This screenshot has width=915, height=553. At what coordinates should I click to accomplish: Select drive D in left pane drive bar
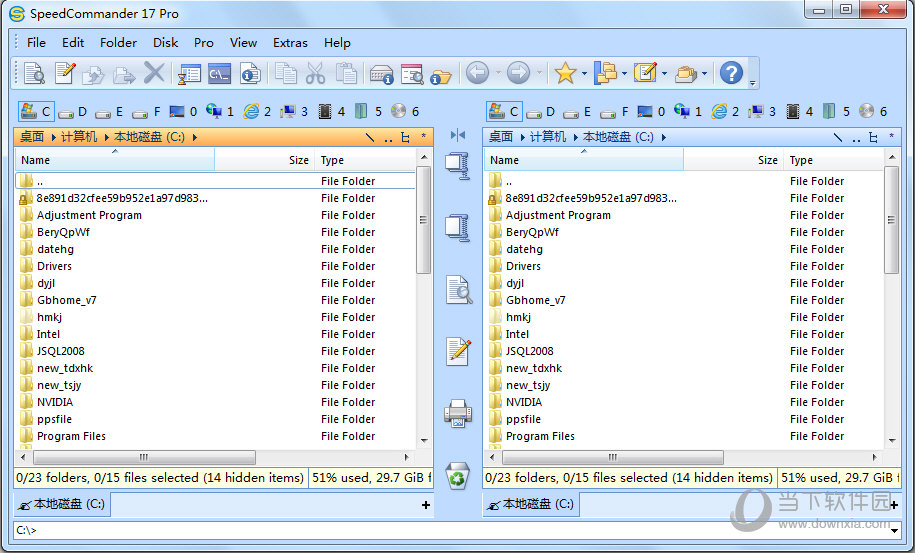72,111
